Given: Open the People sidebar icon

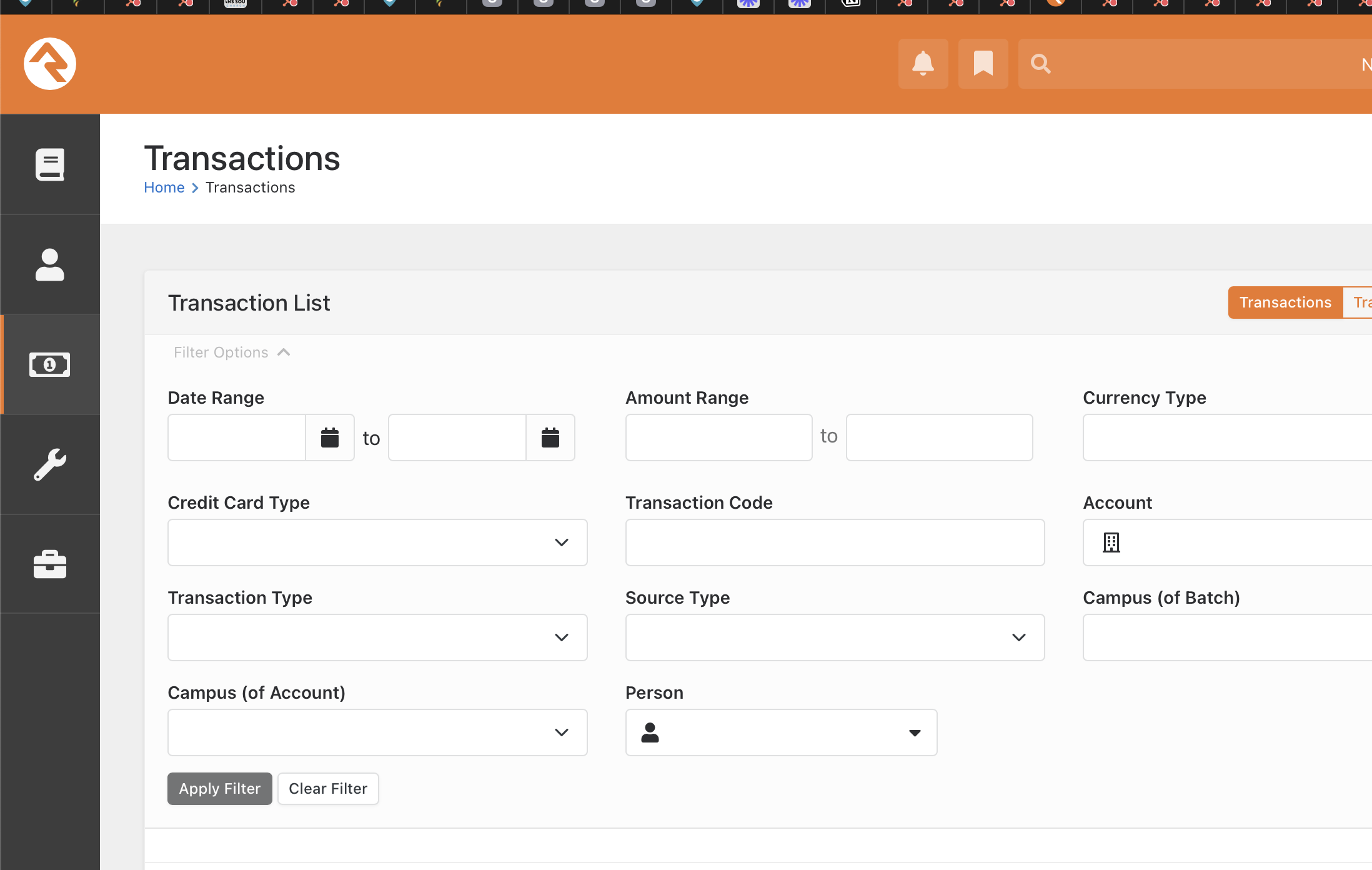Looking at the screenshot, I should click(x=50, y=264).
